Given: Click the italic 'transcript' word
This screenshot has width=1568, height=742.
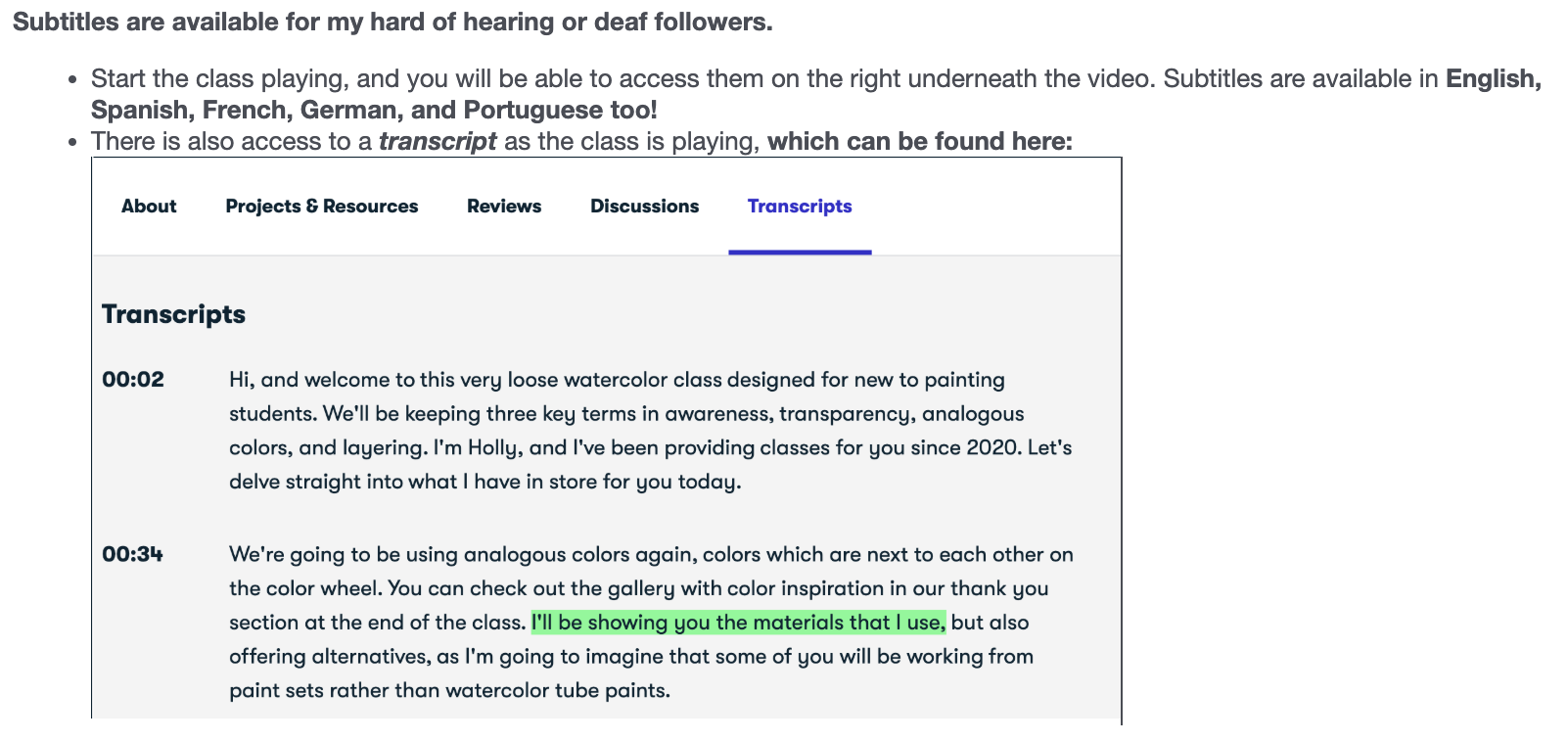Looking at the screenshot, I should 438,142.
